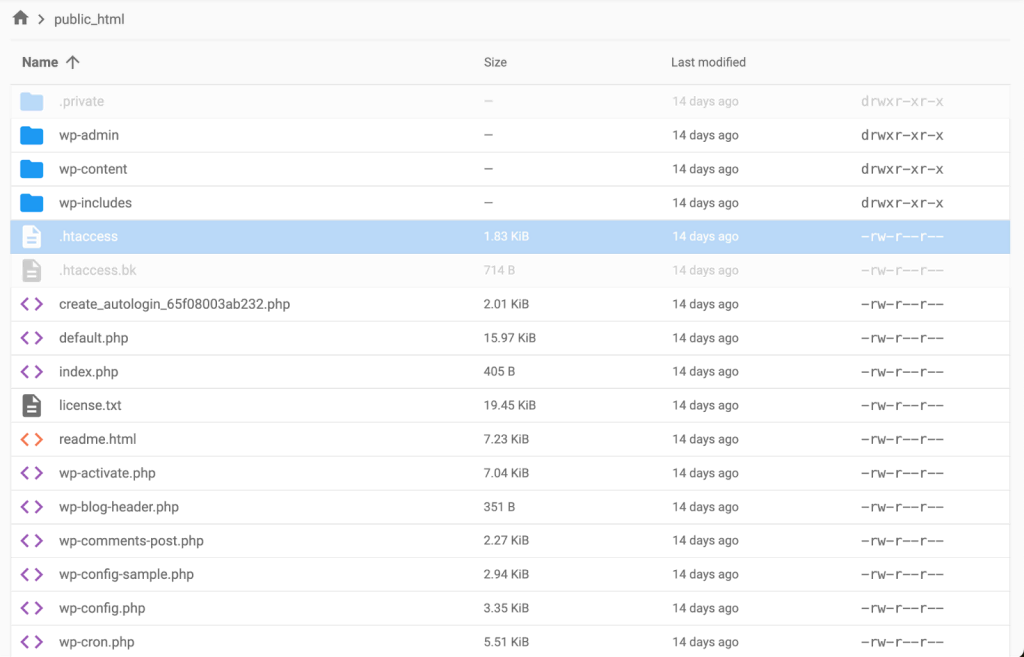Open the public_html breadcrumb entry
Viewport: 1024px width, 657px height.
(x=88, y=18)
